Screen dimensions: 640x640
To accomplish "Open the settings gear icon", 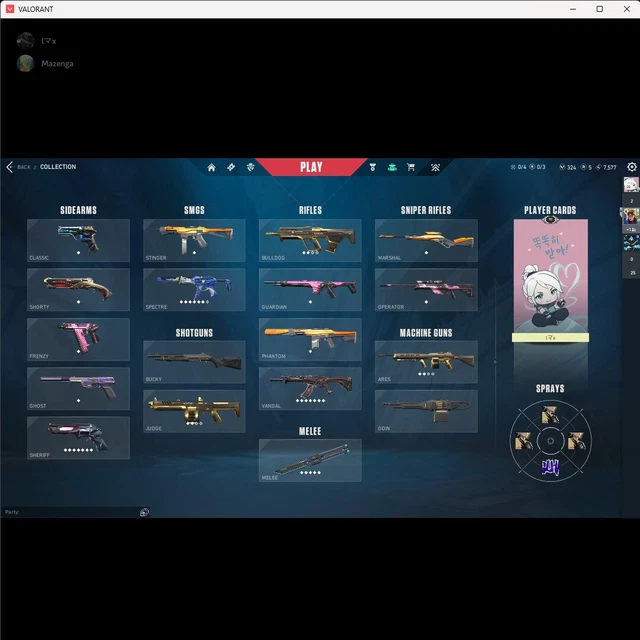I will [x=632, y=167].
